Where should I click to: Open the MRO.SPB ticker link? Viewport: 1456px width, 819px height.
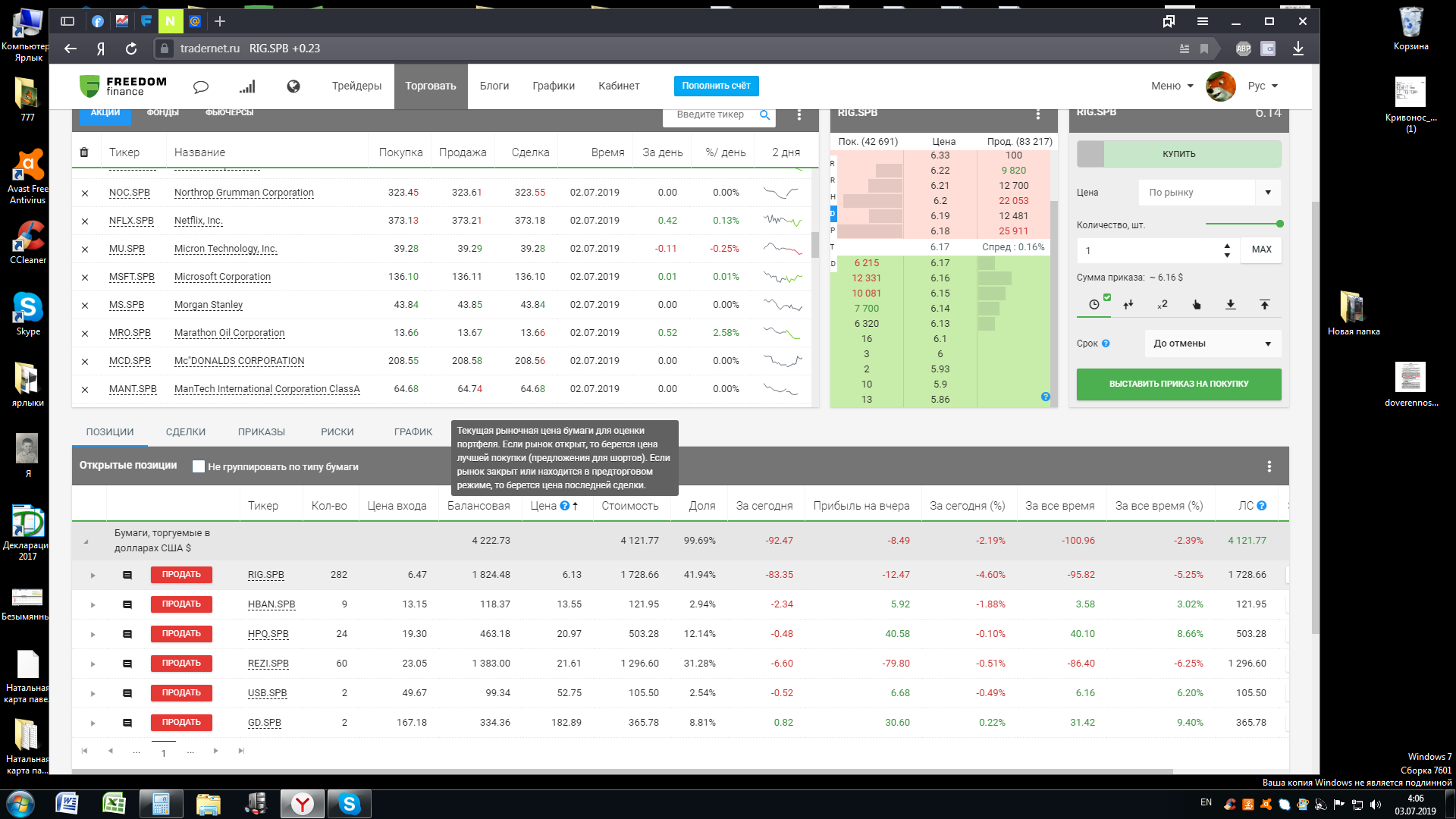point(130,334)
